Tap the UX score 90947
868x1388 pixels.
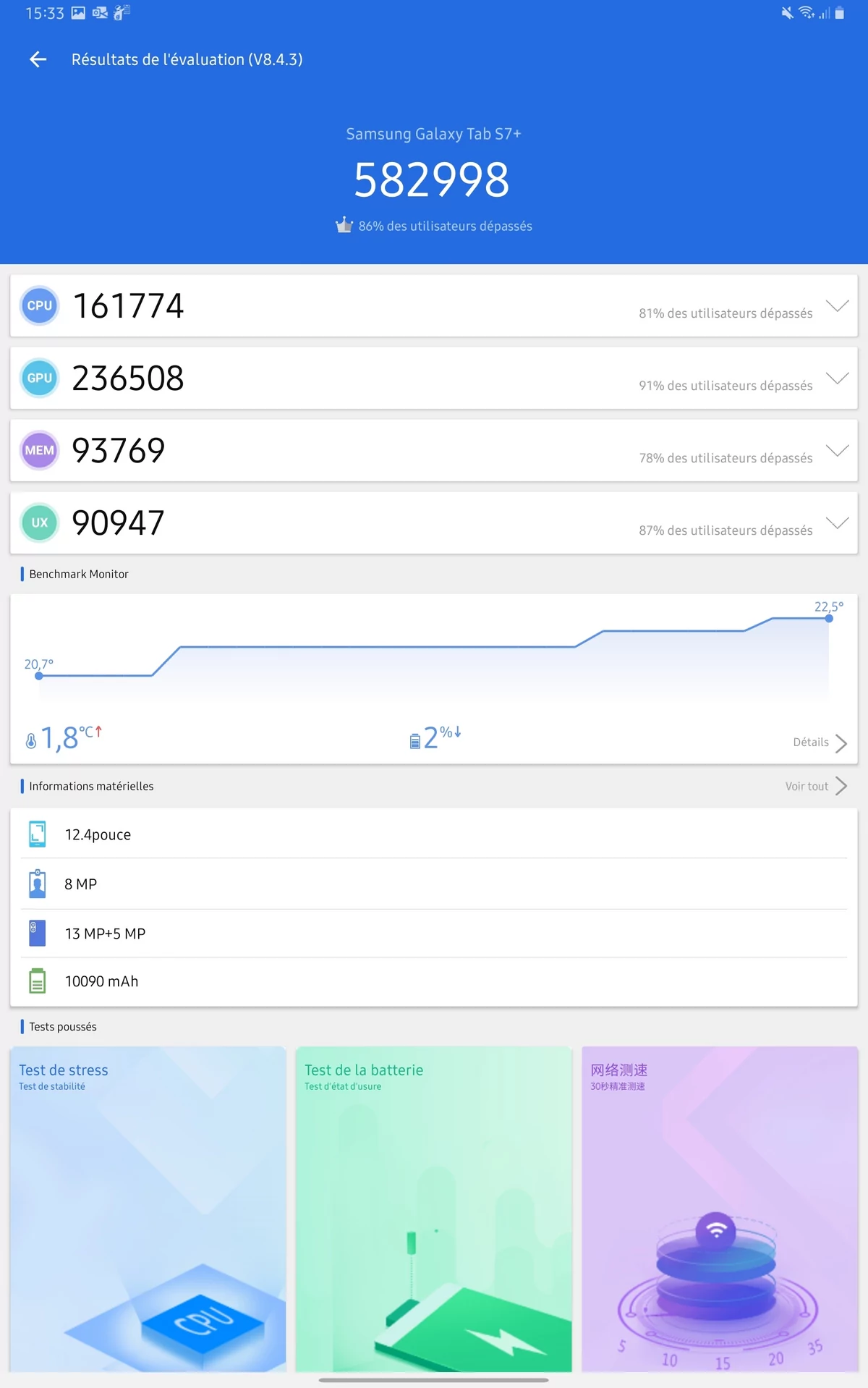(119, 522)
